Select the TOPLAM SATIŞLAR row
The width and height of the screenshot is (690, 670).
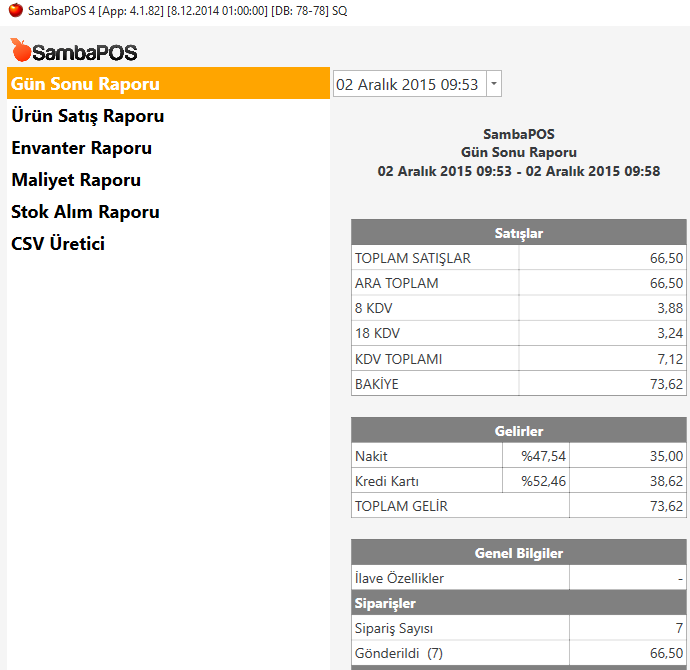[x=435, y=258]
